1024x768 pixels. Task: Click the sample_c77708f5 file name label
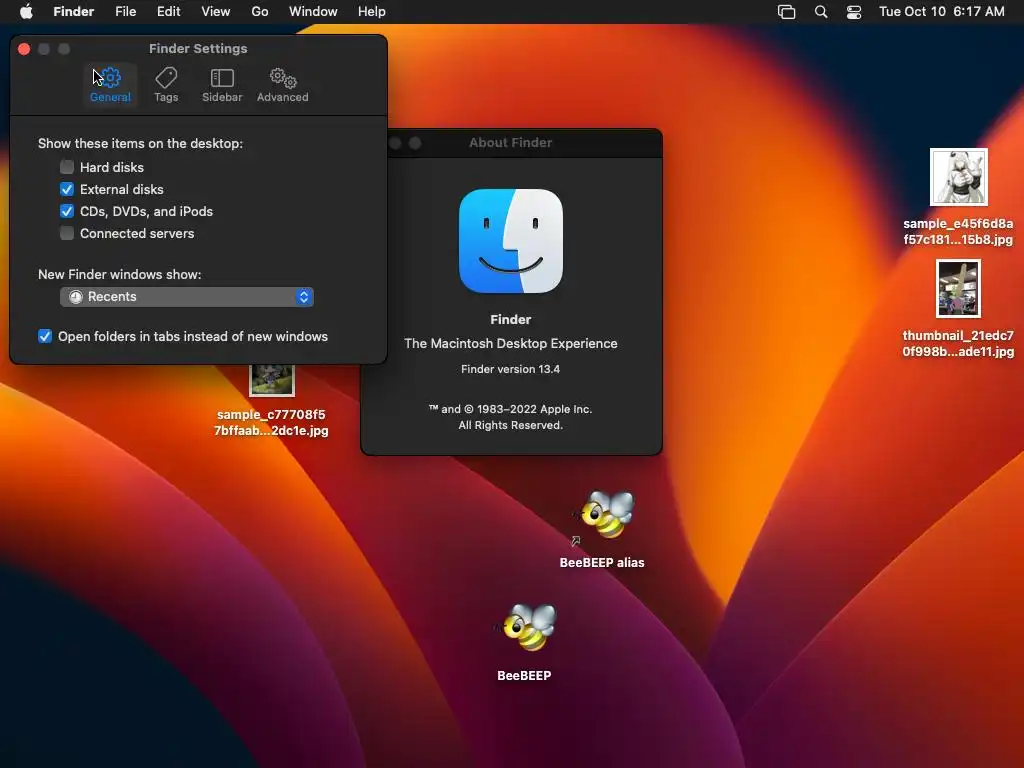(x=271, y=423)
